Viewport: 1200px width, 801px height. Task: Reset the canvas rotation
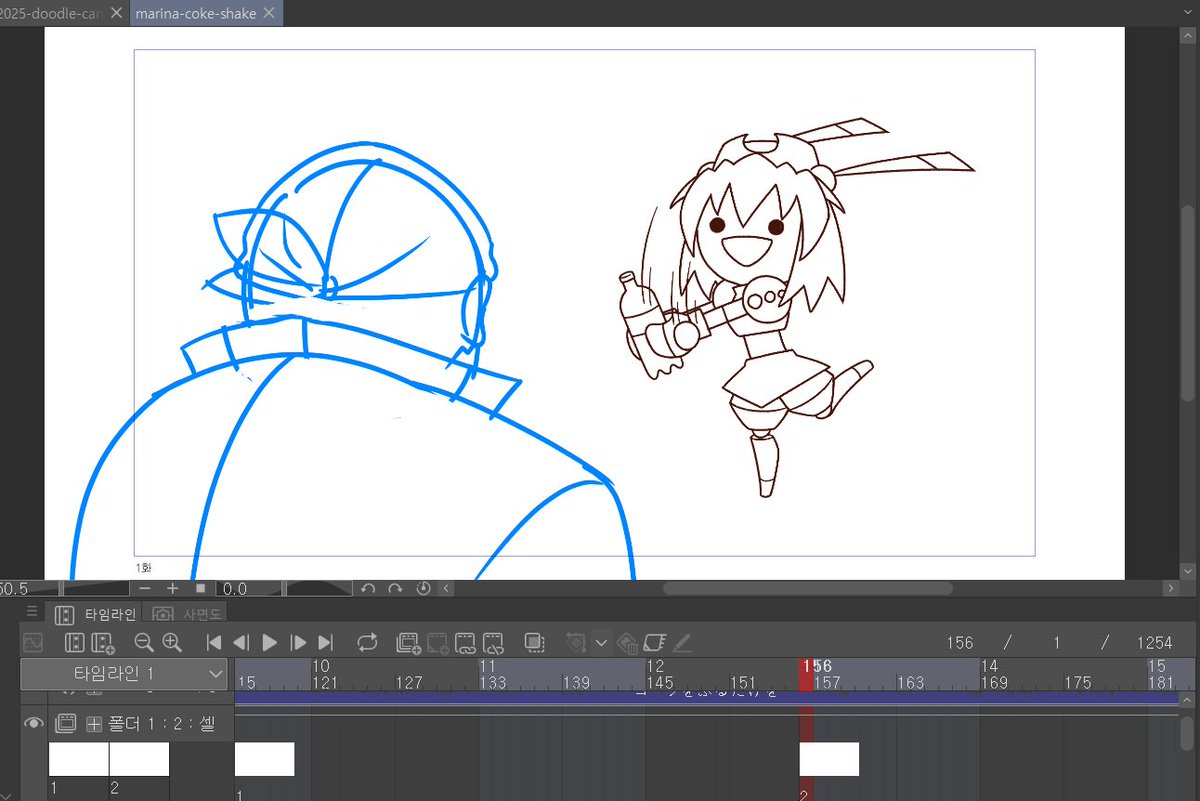point(424,589)
